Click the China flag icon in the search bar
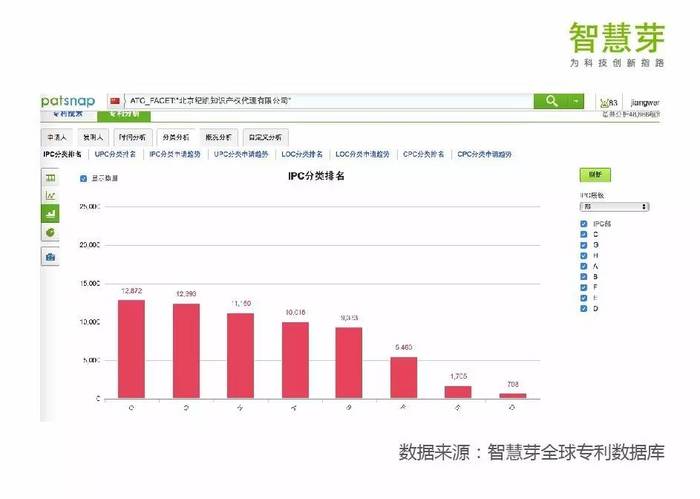Image resolution: width=700 pixels, height=499 pixels. pos(115,101)
